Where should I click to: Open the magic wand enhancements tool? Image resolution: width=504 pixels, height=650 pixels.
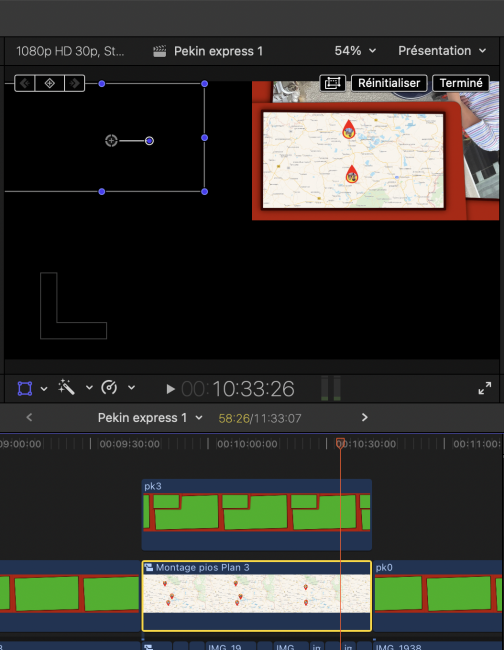pyautogui.click(x=66, y=387)
